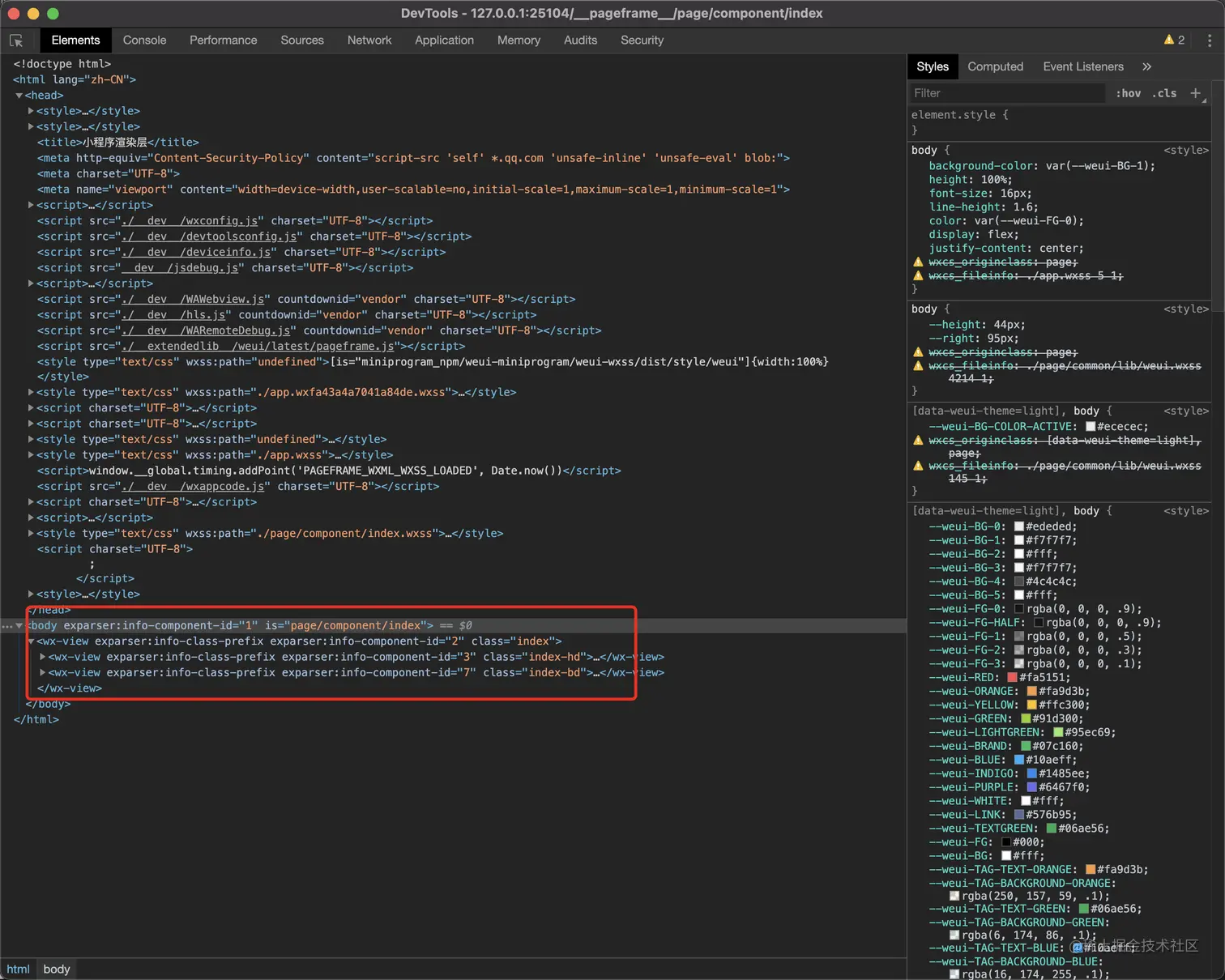
Task: Select body in the breadcrumb bar
Action: [57, 969]
